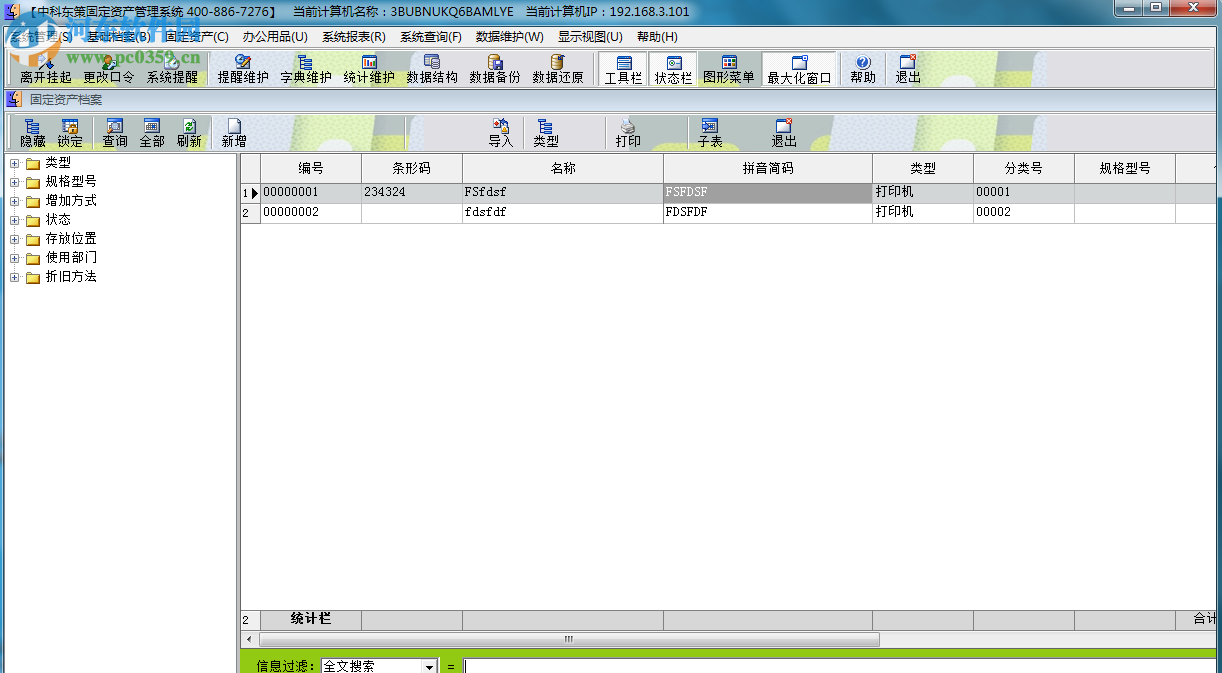Screen dimensions: 1222x673
Task: Toggle the 状态栏 status bar display
Action: click(x=673, y=69)
